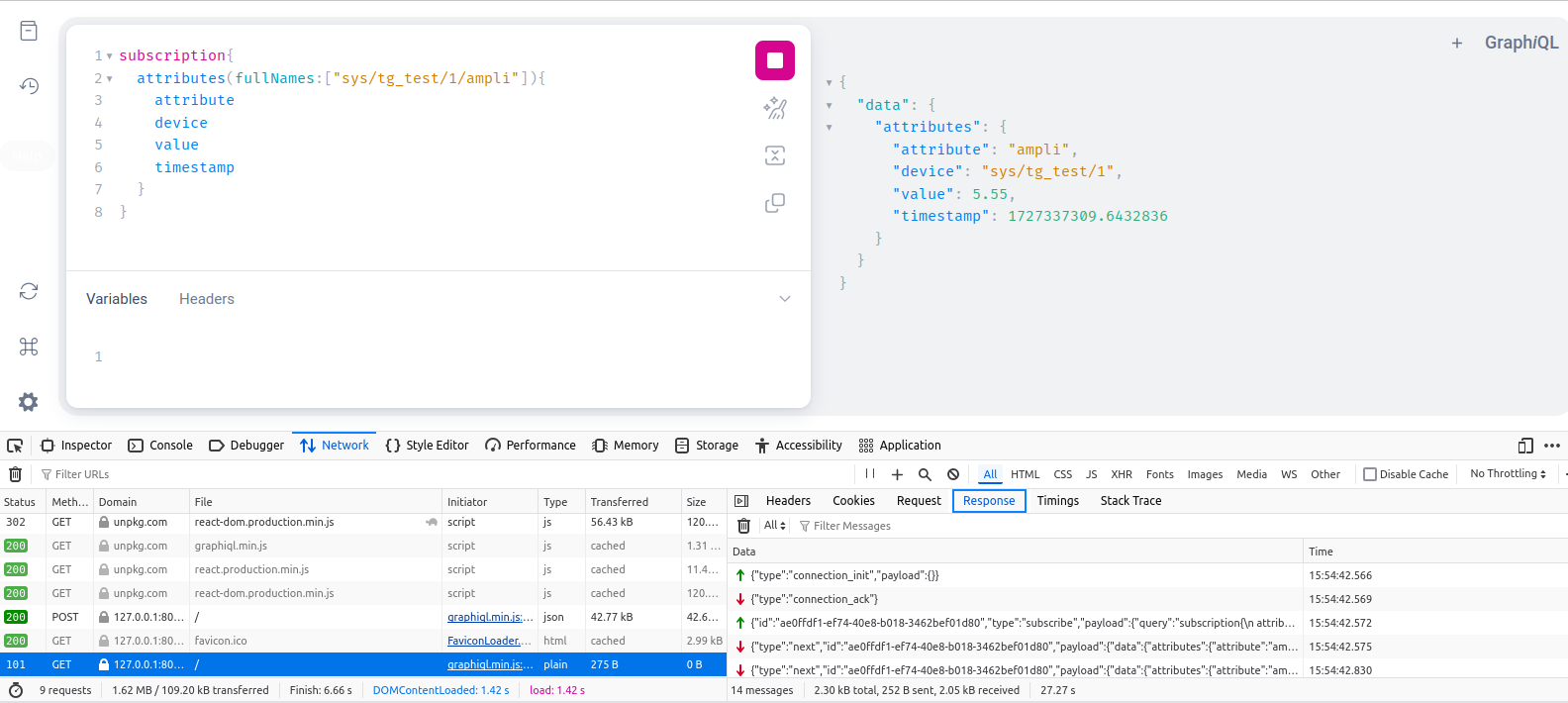The width and height of the screenshot is (1568, 703).
Task: Click the merge fragments icon
Action: 774,155
